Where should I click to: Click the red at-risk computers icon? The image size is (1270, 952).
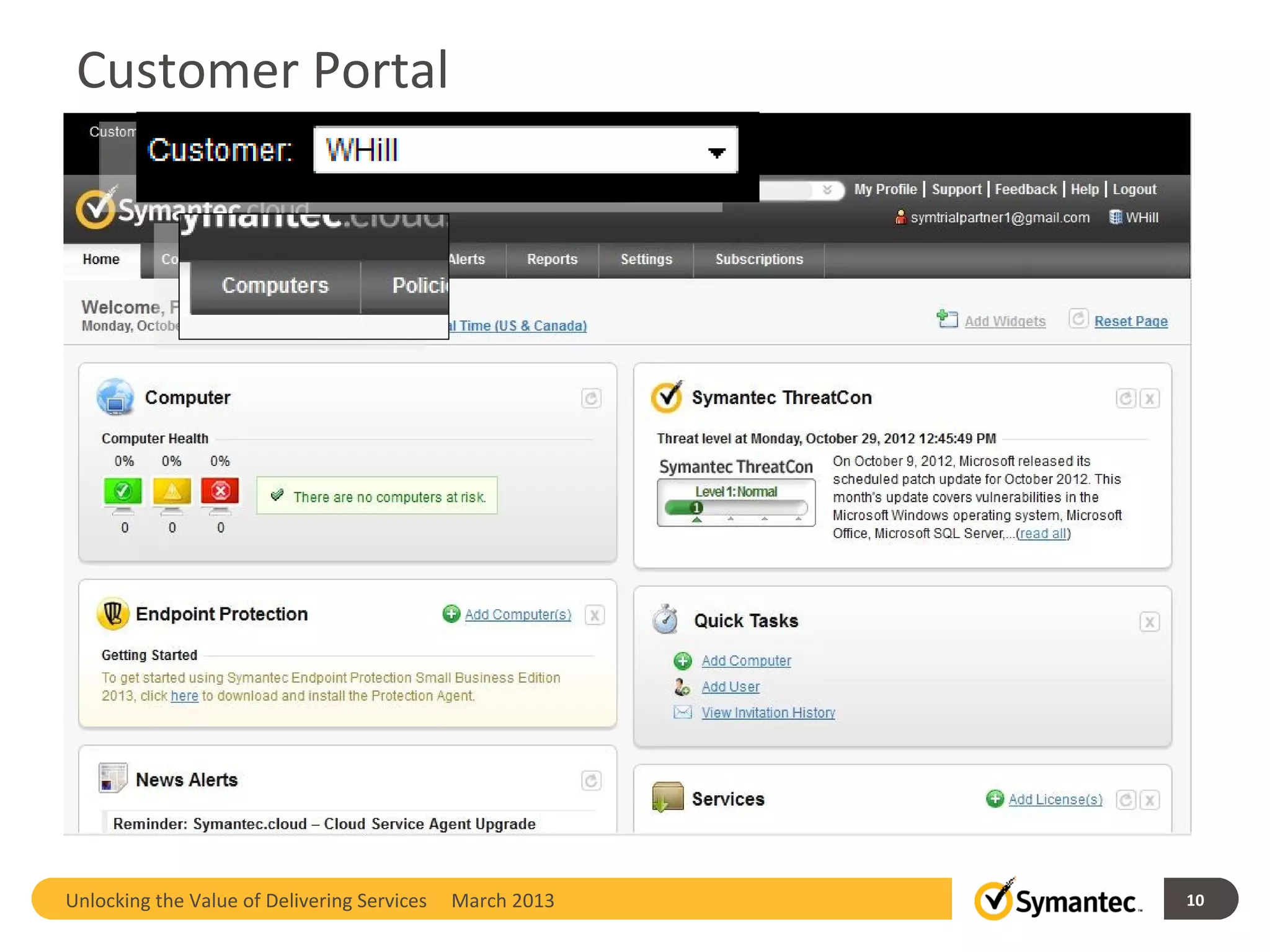click(220, 495)
